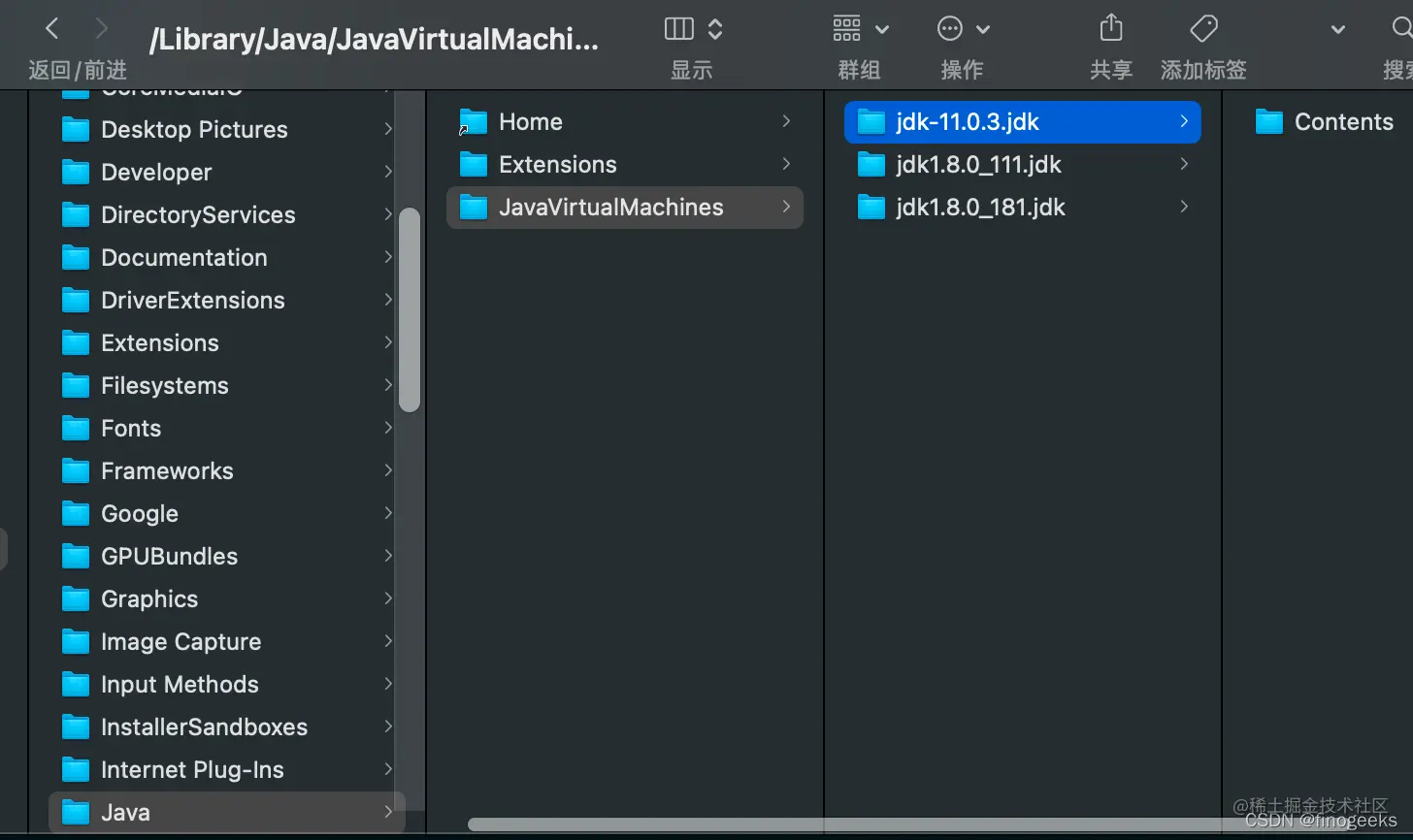Click the window path title /Library/Java/JavaVirtualMachi...
The width and height of the screenshot is (1413, 840).
[x=375, y=40]
